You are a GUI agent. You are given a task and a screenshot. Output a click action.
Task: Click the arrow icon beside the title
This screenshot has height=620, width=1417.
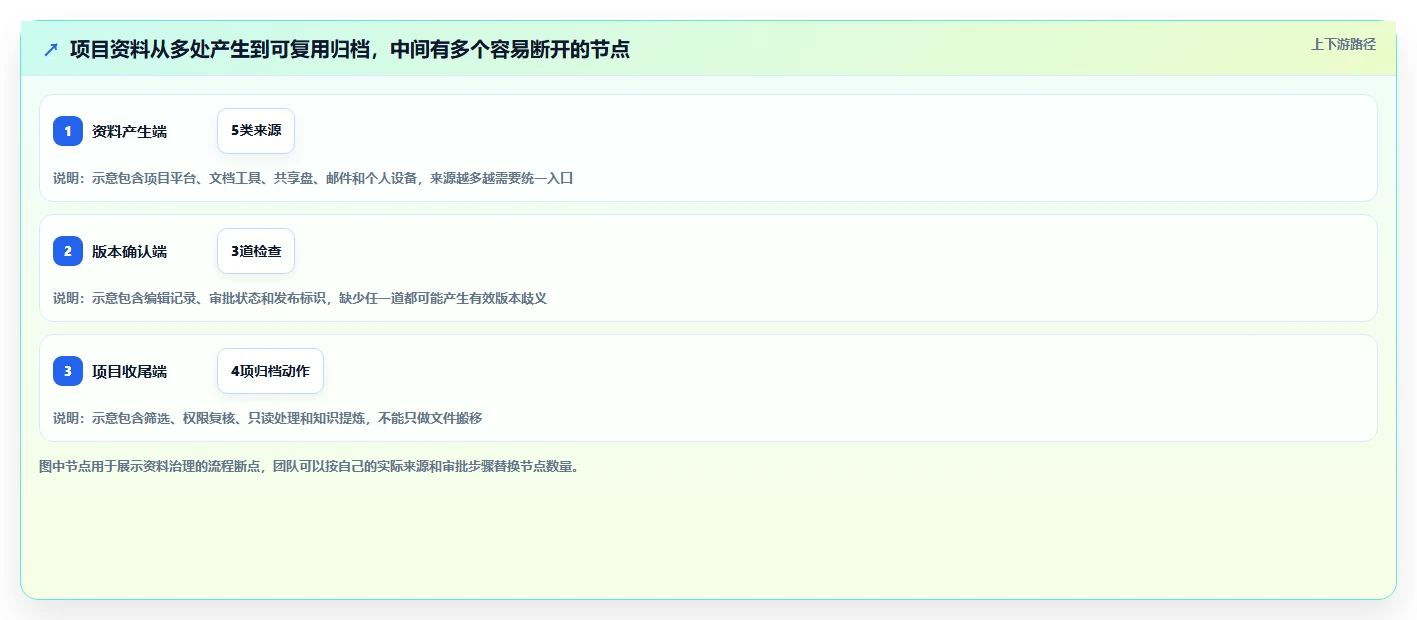tap(51, 49)
